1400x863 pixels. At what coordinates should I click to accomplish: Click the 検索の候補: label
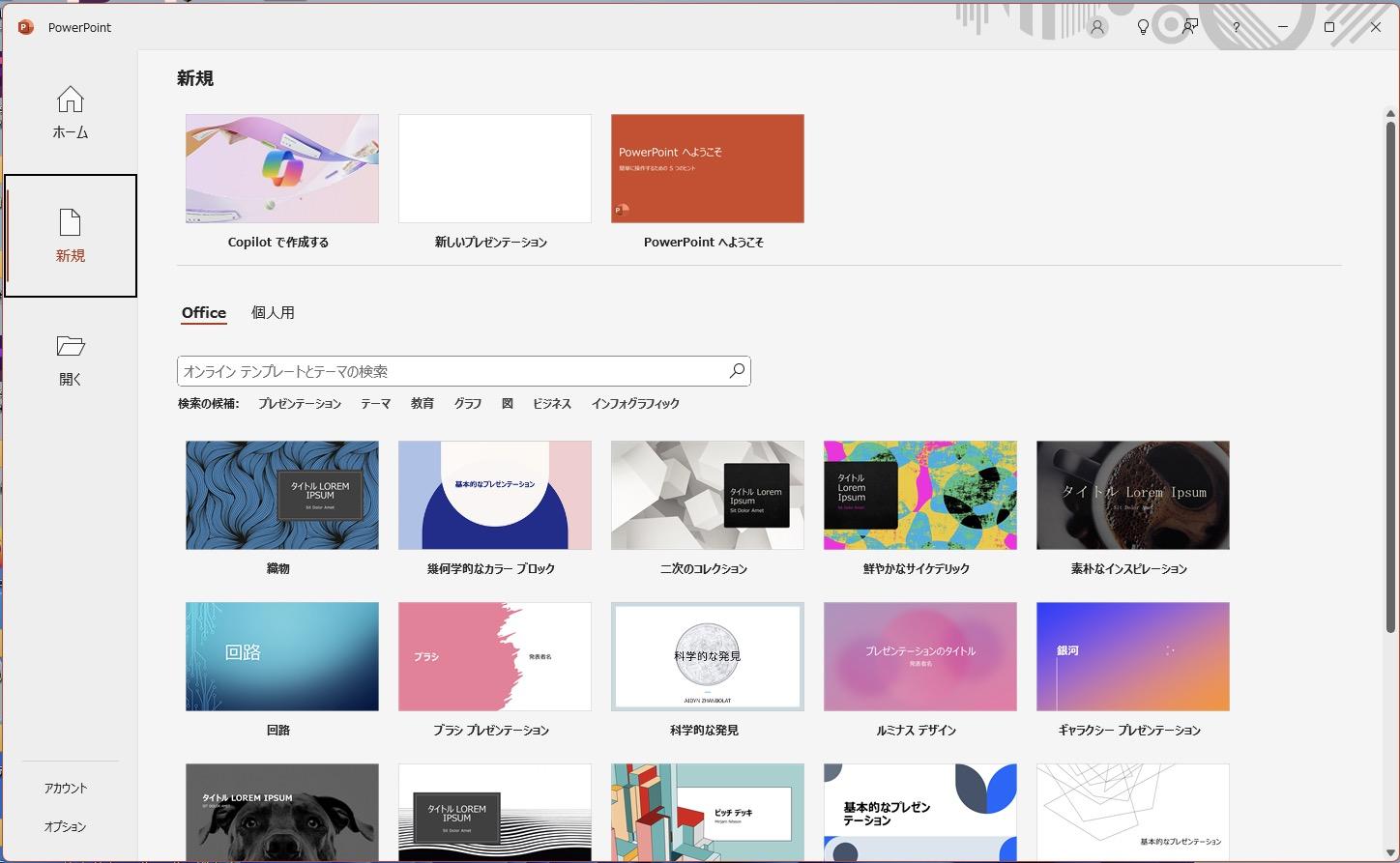point(209,404)
